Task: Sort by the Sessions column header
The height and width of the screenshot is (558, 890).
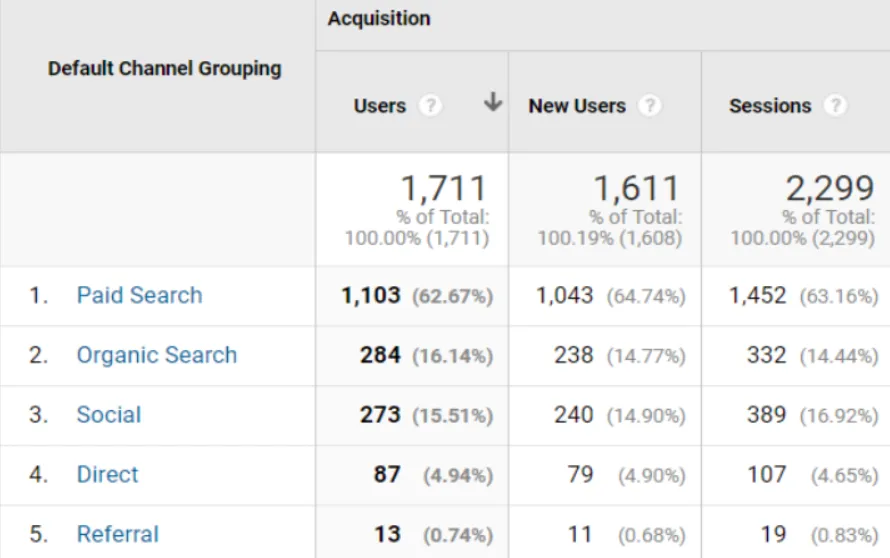Action: (x=770, y=106)
